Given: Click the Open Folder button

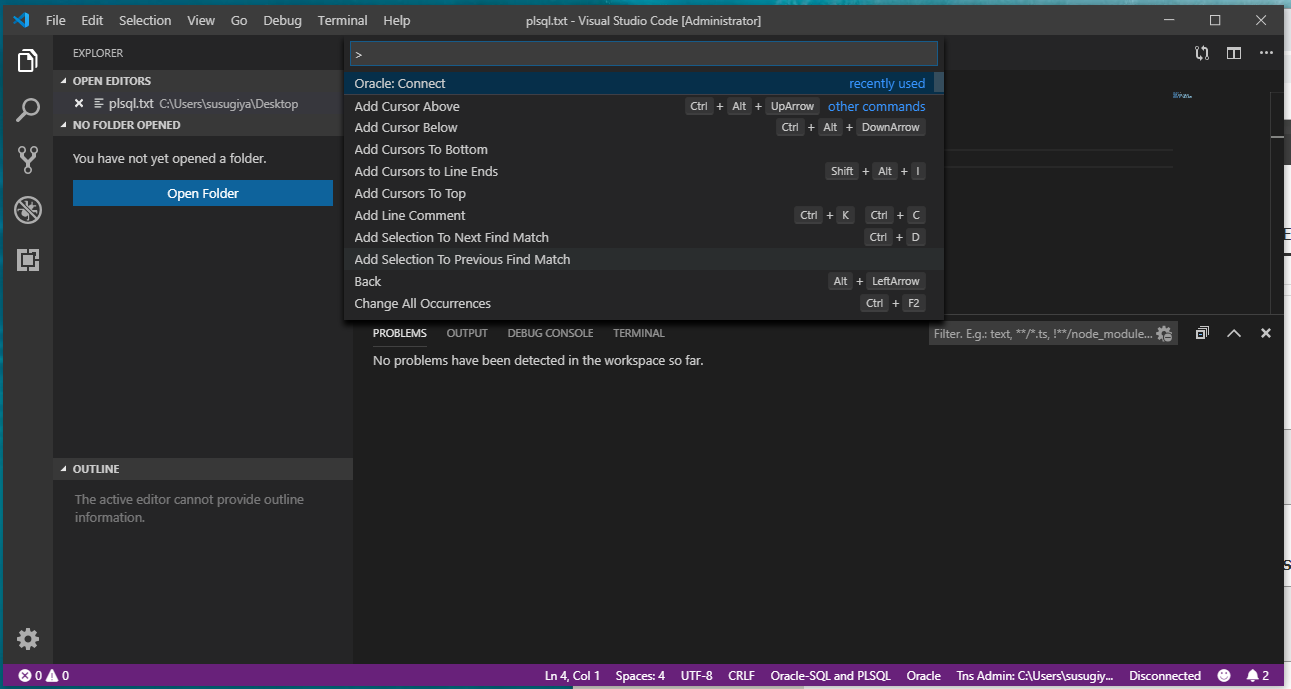Looking at the screenshot, I should coord(202,192).
